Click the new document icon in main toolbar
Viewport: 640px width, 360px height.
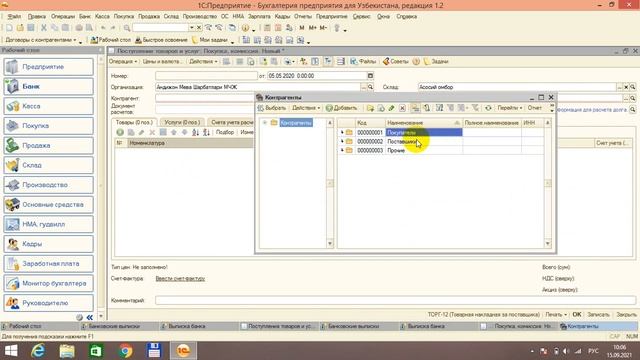click(x=9, y=28)
